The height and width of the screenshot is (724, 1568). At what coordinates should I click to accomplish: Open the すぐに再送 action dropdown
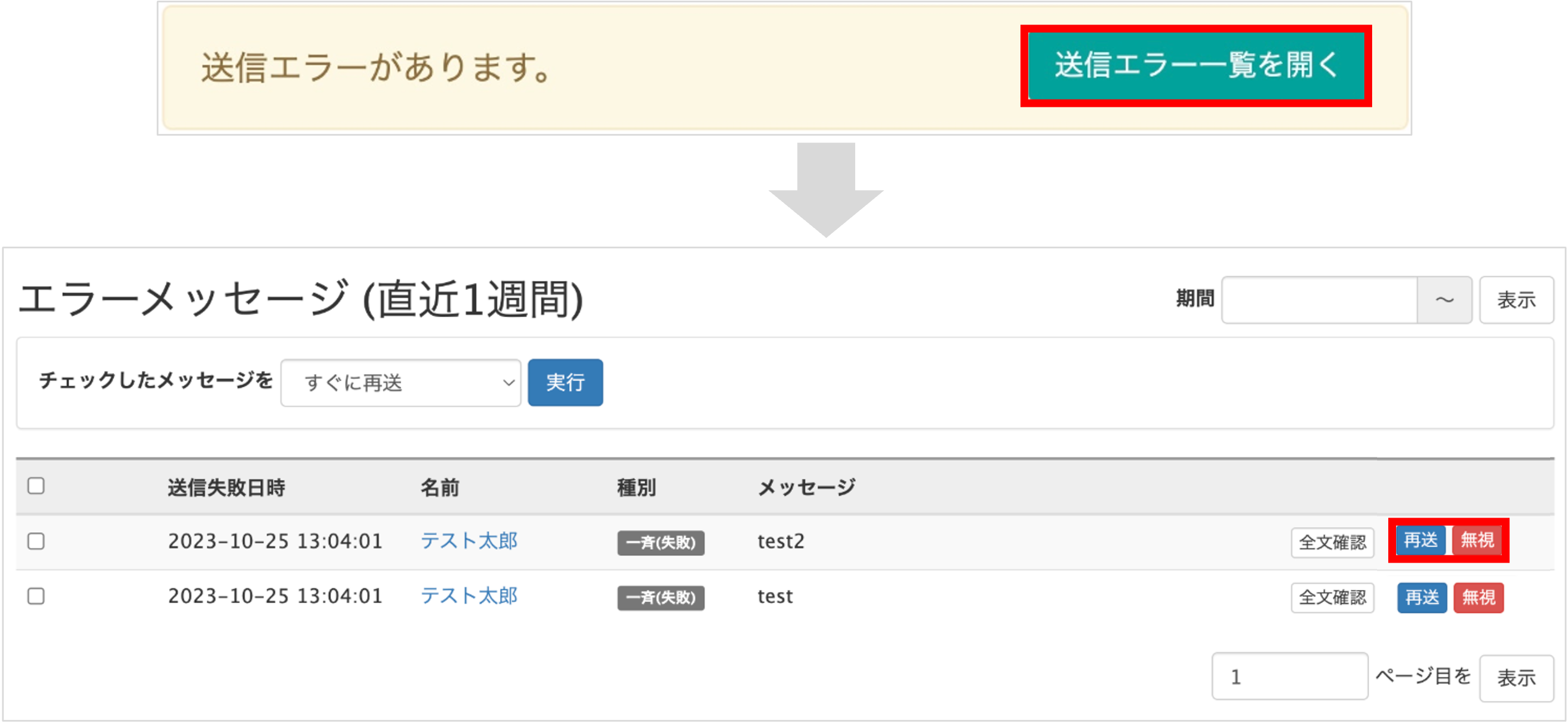pyautogui.click(x=401, y=382)
